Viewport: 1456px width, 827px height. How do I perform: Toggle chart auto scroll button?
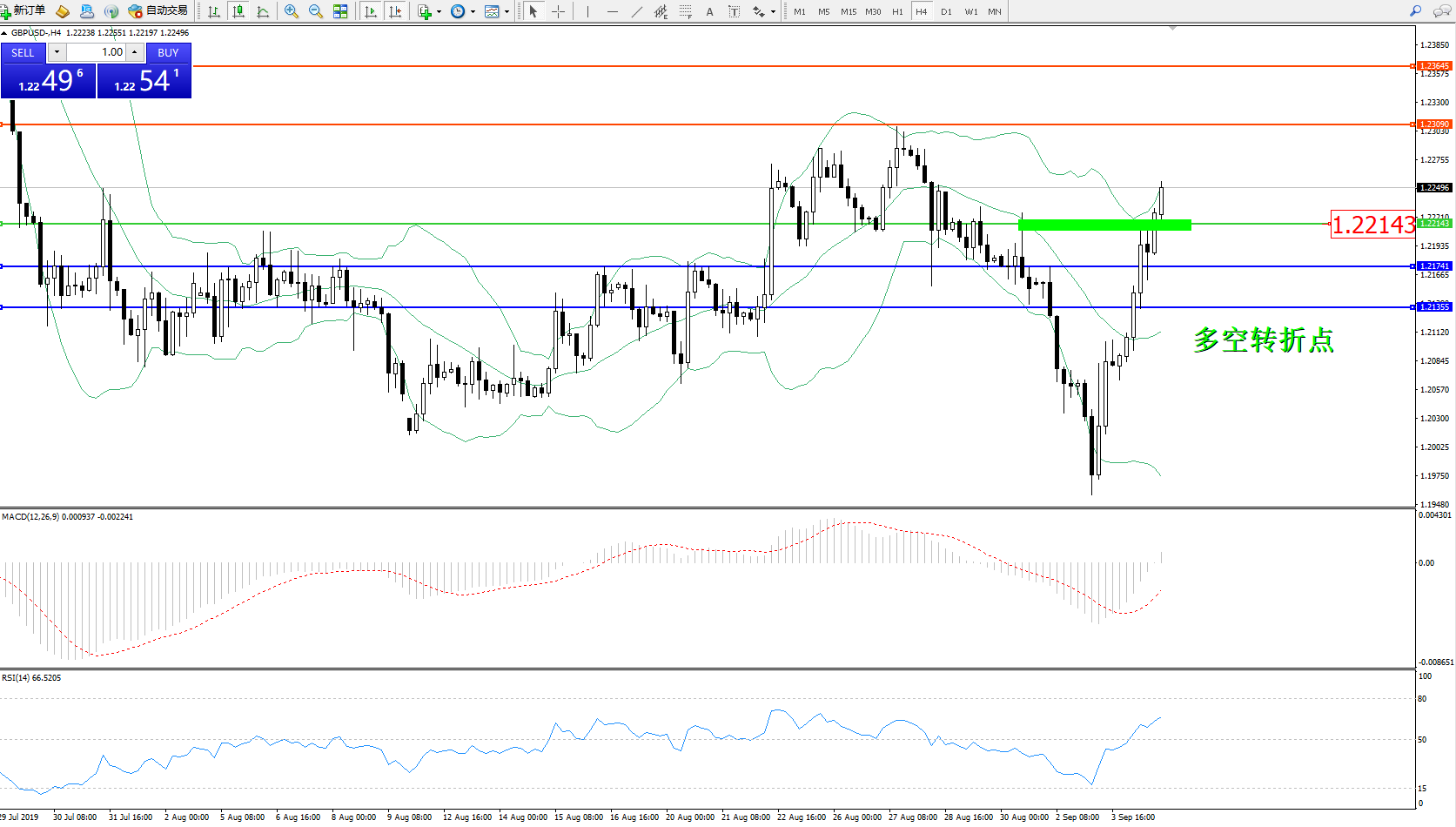click(371, 11)
